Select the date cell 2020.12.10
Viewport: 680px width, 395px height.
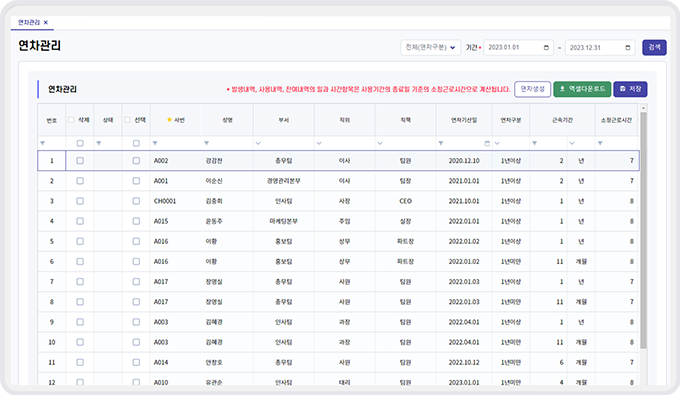click(x=464, y=160)
